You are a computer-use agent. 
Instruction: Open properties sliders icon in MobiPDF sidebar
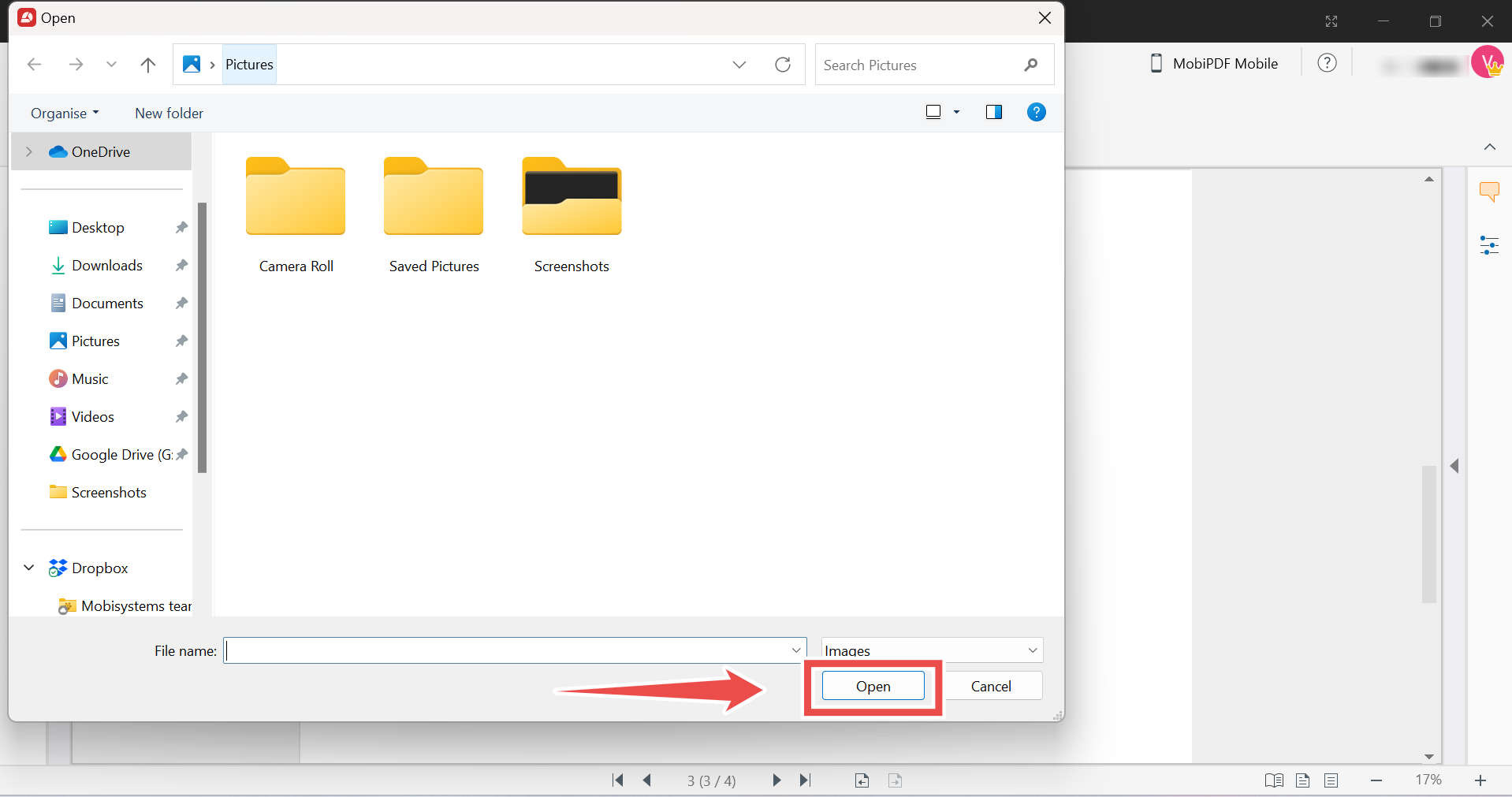[x=1489, y=245]
